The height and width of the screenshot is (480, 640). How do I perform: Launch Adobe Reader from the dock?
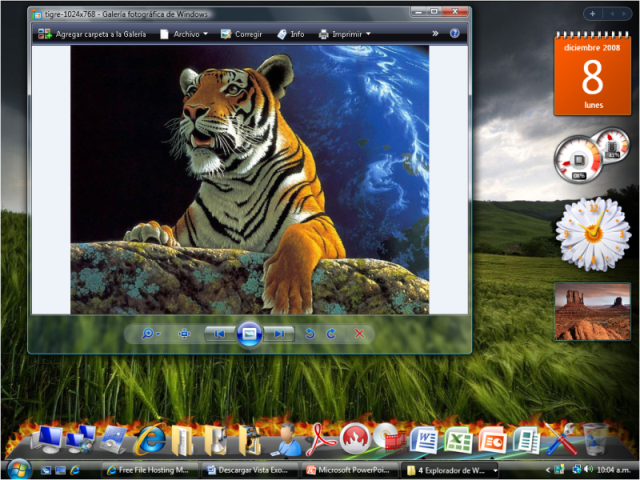point(318,438)
